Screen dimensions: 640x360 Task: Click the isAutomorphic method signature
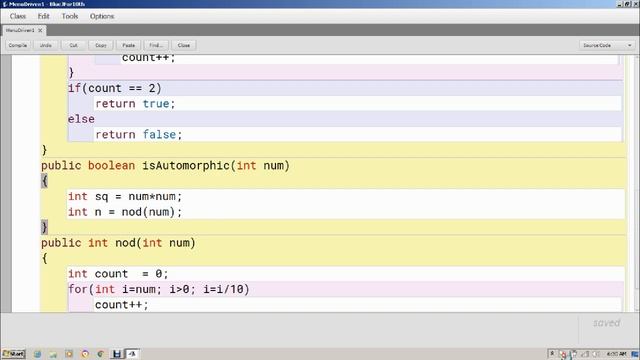click(x=165, y=166)
